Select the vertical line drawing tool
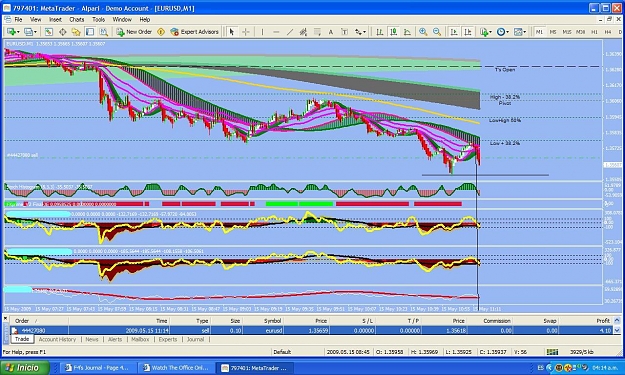The width and height of the screenshot is (625, 375). pos(262,32)
